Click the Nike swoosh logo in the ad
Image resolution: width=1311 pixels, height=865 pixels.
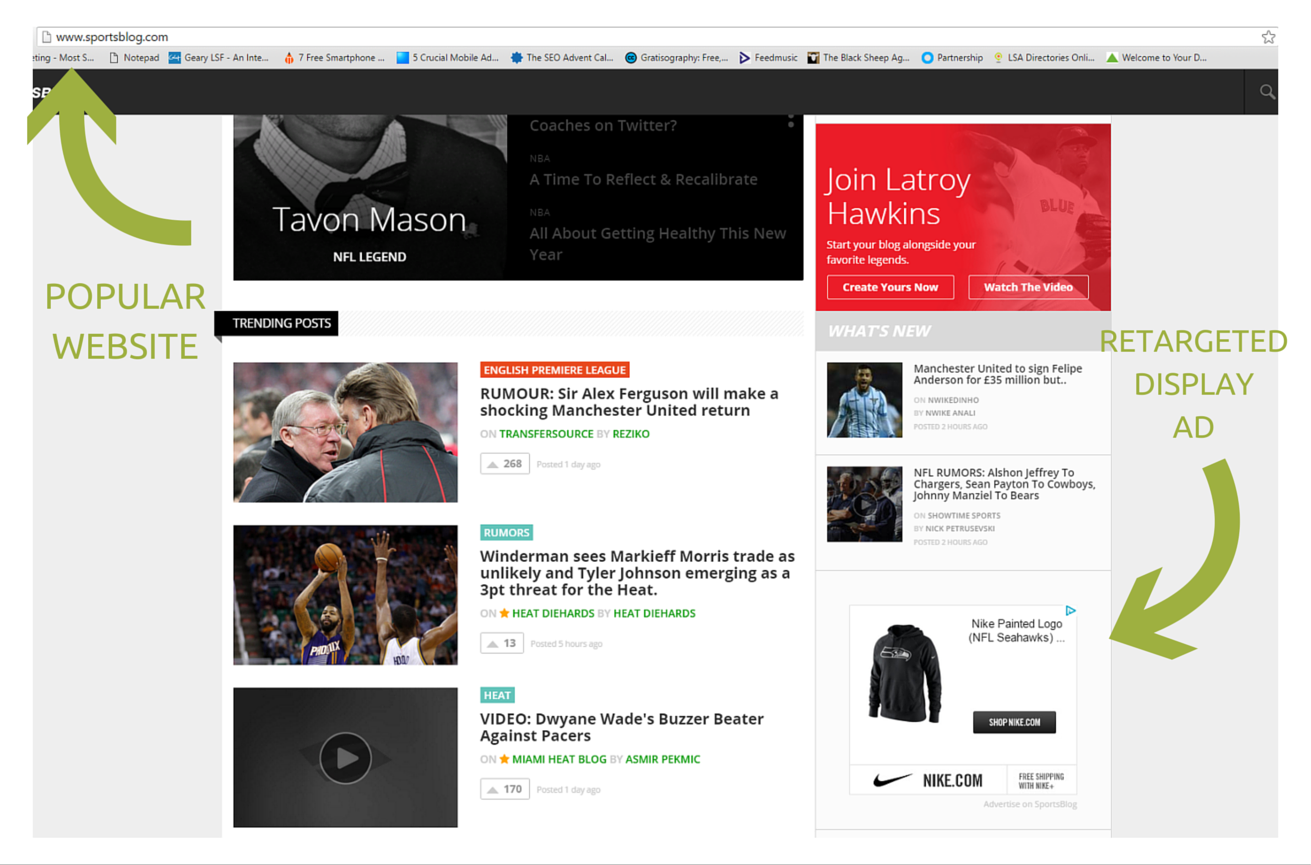pyautogui.click(x=892, y=780)
